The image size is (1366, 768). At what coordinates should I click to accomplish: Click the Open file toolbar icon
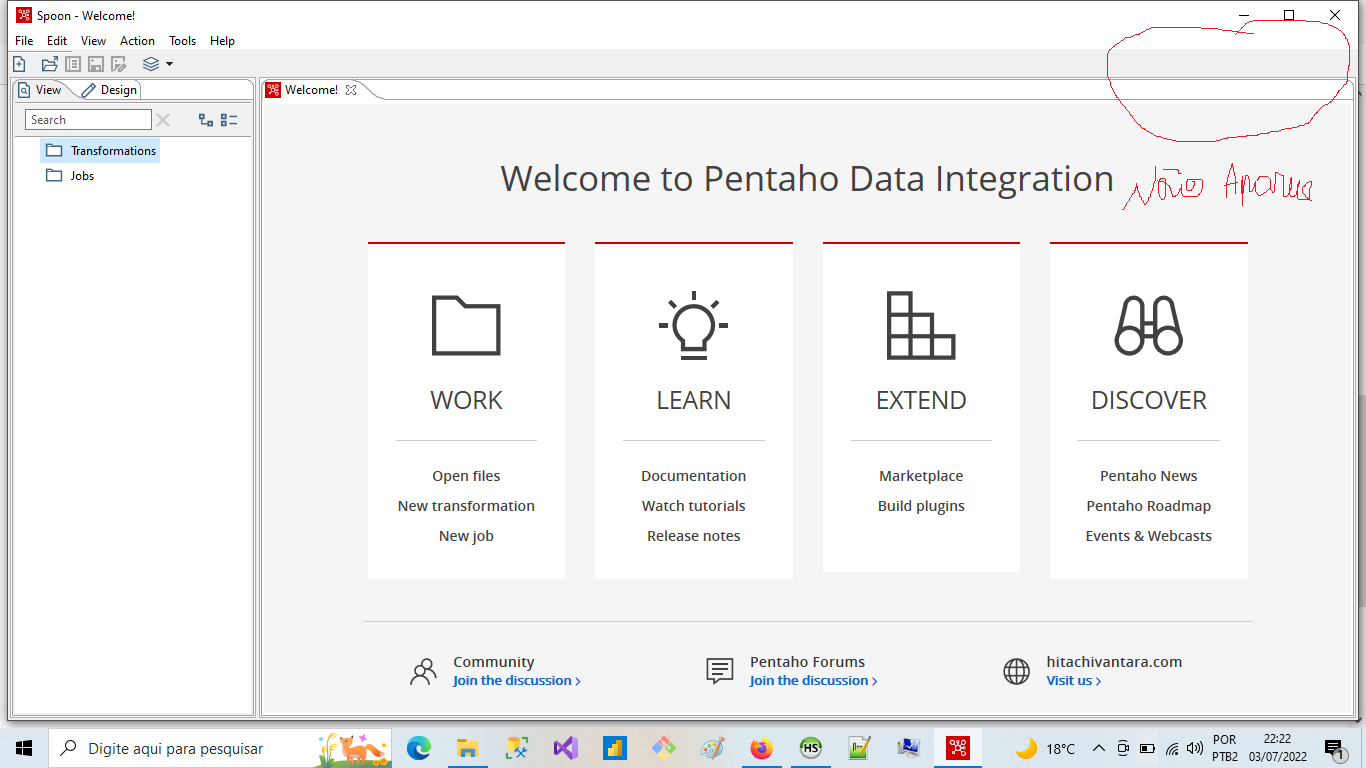click(x=49, y=64)
